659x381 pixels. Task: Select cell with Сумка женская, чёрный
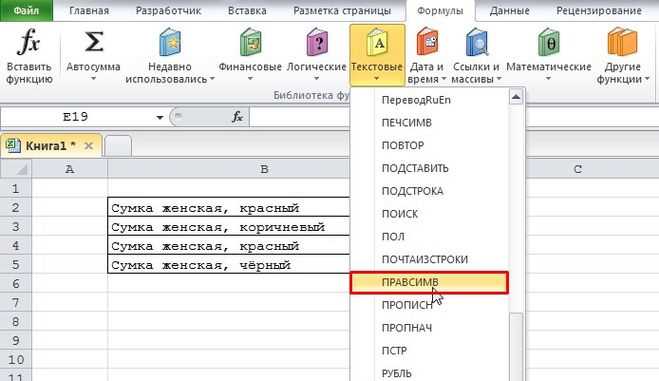pyautogui.click(x=229, y=265)
